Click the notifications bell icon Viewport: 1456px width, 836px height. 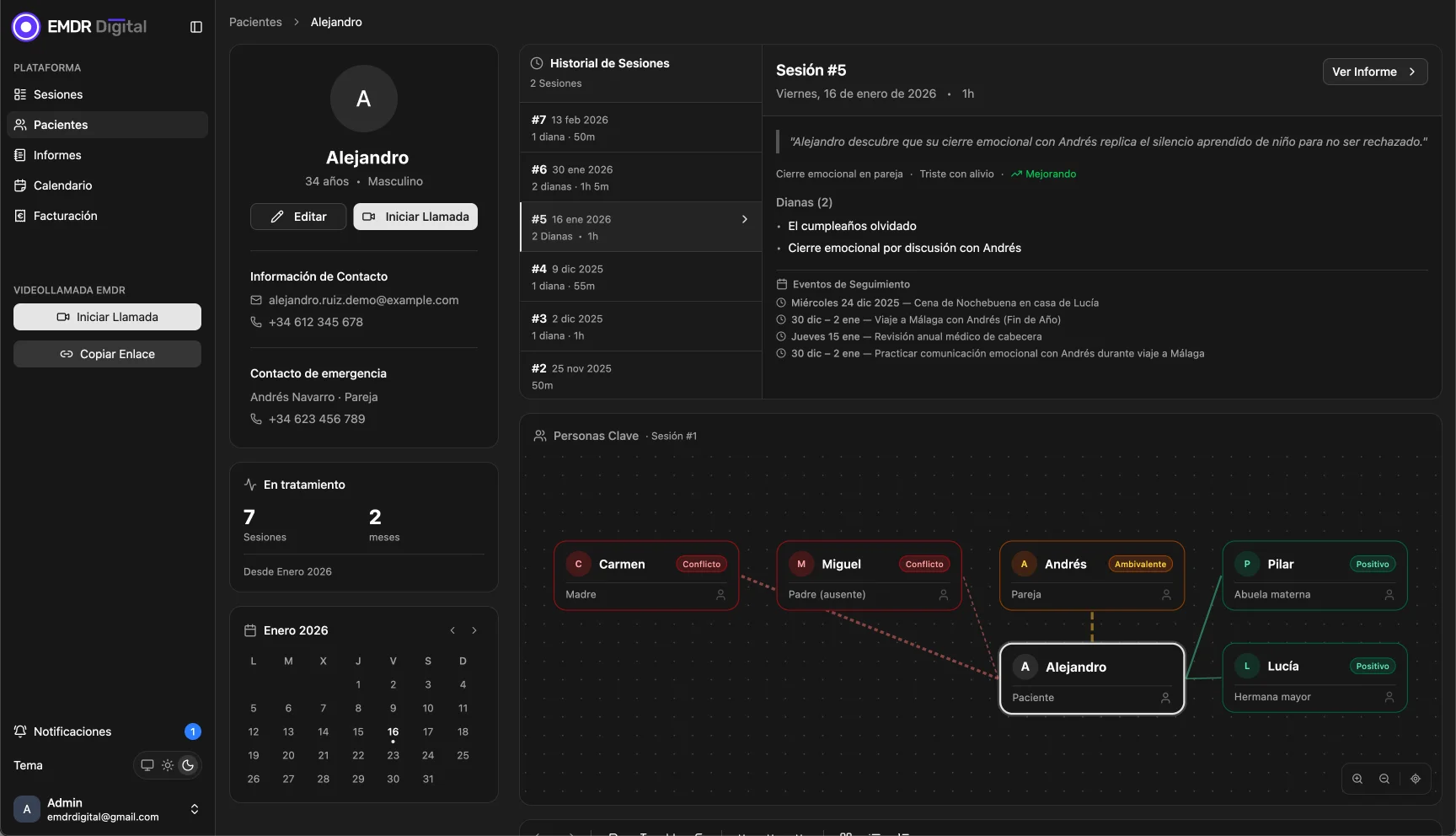click(x=20, y=731)
